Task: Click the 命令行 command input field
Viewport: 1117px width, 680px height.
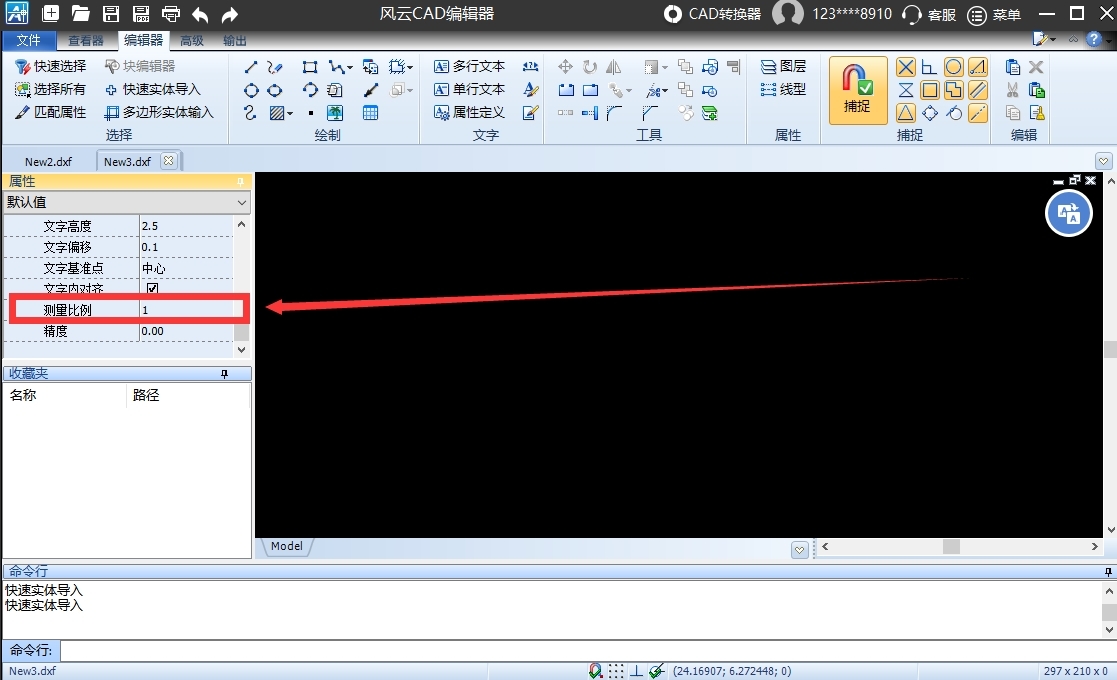Action: pos(588,650)
